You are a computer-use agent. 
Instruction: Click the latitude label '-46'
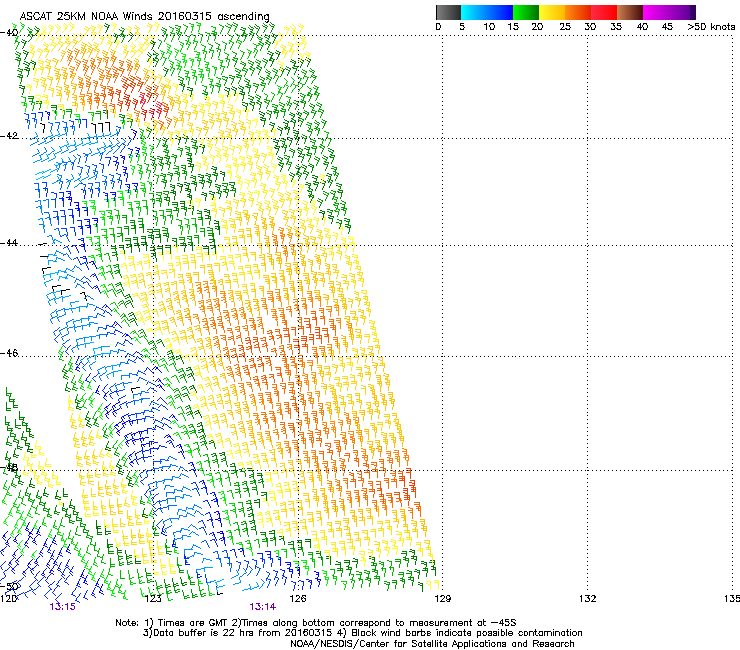pos(9,353)
